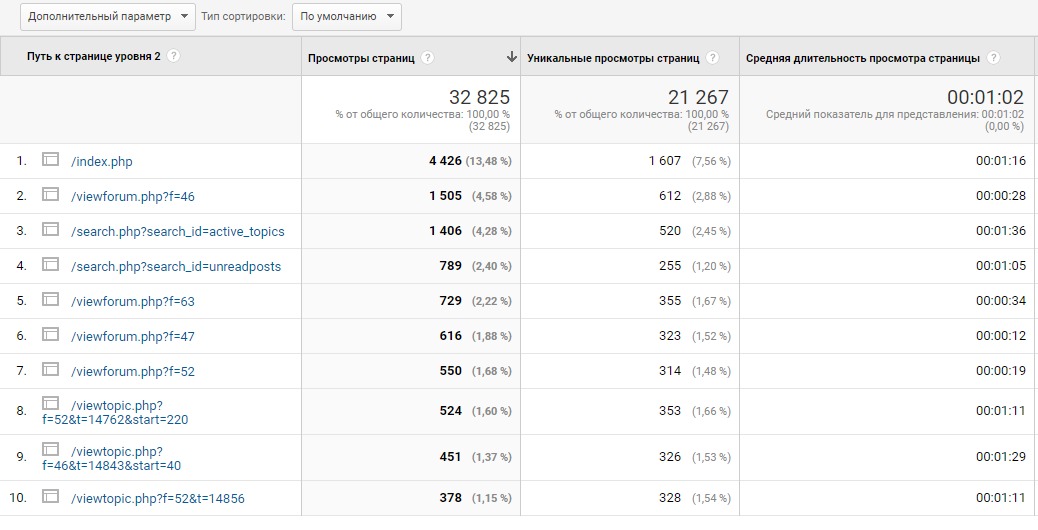Click the page icon next to /viewforum.php?f=63
Screen dimensions: 1038x530
(51, 300)
